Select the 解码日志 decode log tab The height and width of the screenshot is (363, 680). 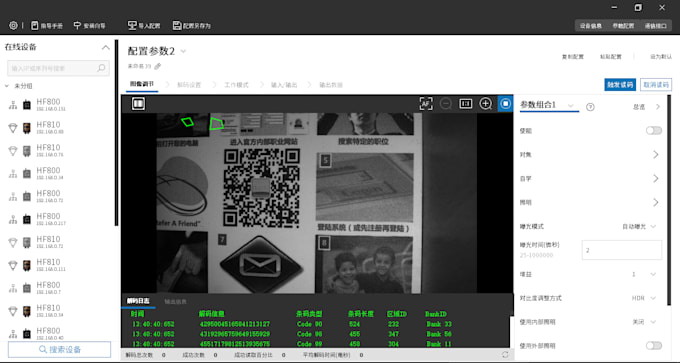tap(138, 301)
